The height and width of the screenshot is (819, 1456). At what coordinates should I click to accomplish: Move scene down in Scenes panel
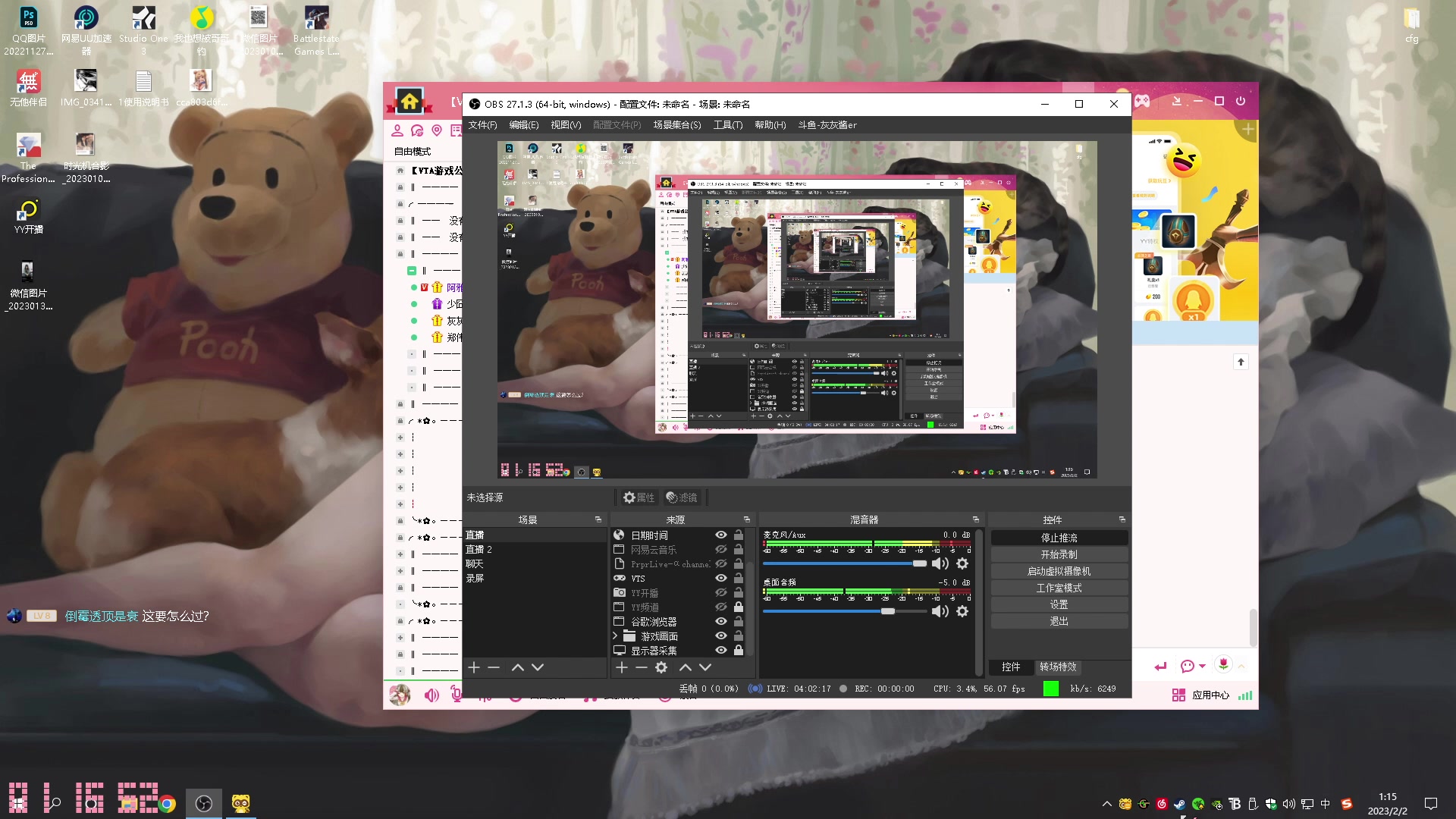538,667
